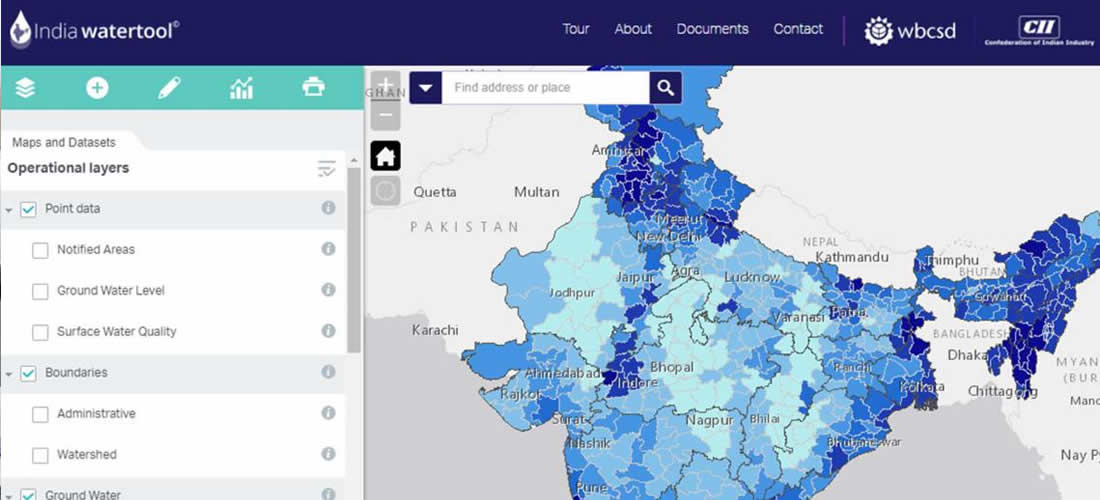Enable the Notified Areas checkbox
The width and height of the screenshot is (1100, 500).
coord(40,250)
